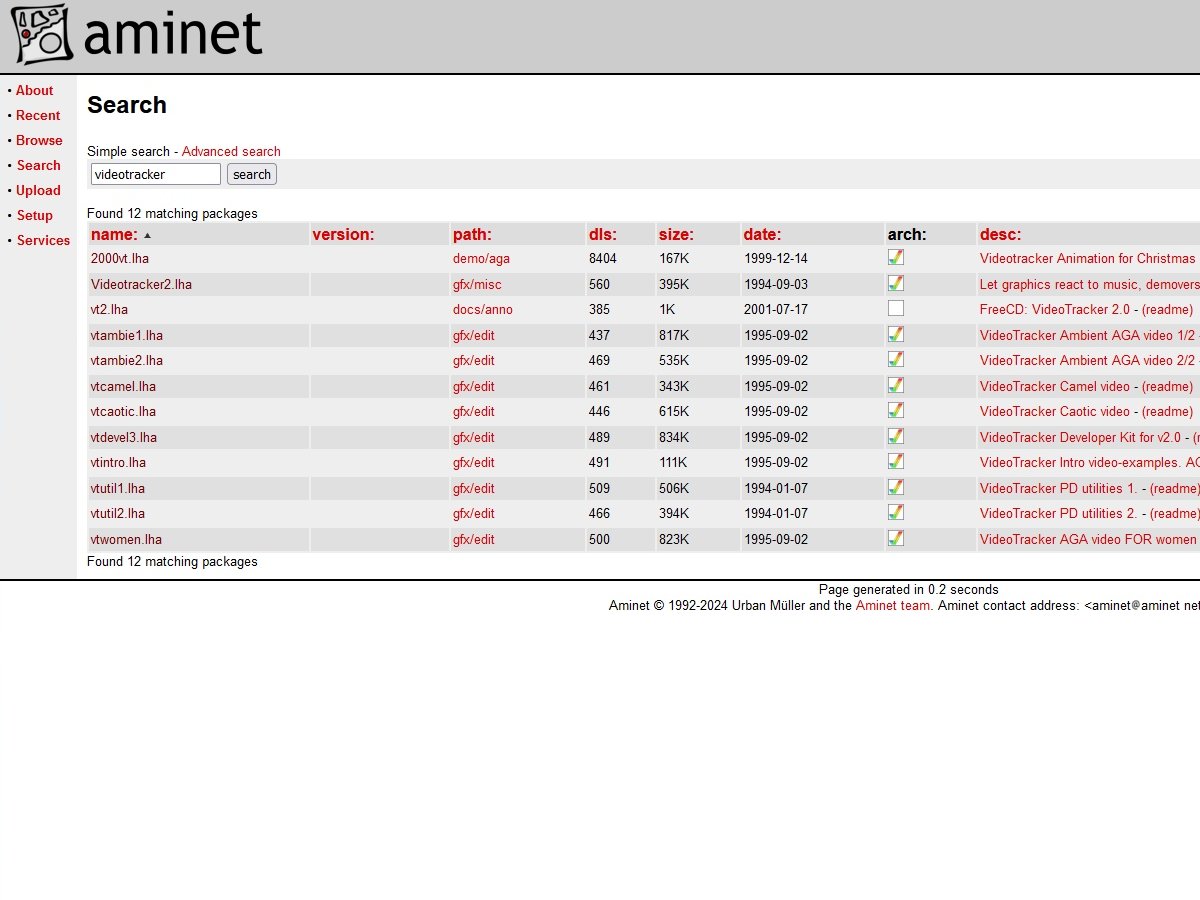Open the Browse page in sidebar
Viewport: 1200px width, 900px height.
[x=39, y=140]
